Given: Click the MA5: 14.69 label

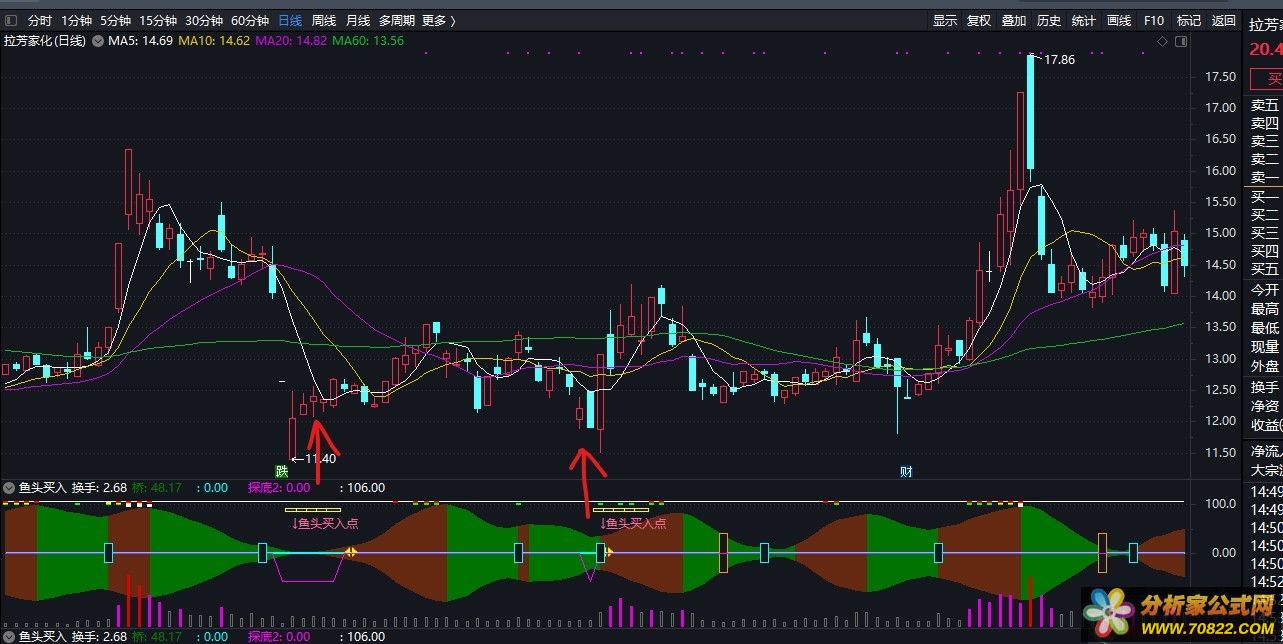Looking at the screenshot, I should pos(140,41).
